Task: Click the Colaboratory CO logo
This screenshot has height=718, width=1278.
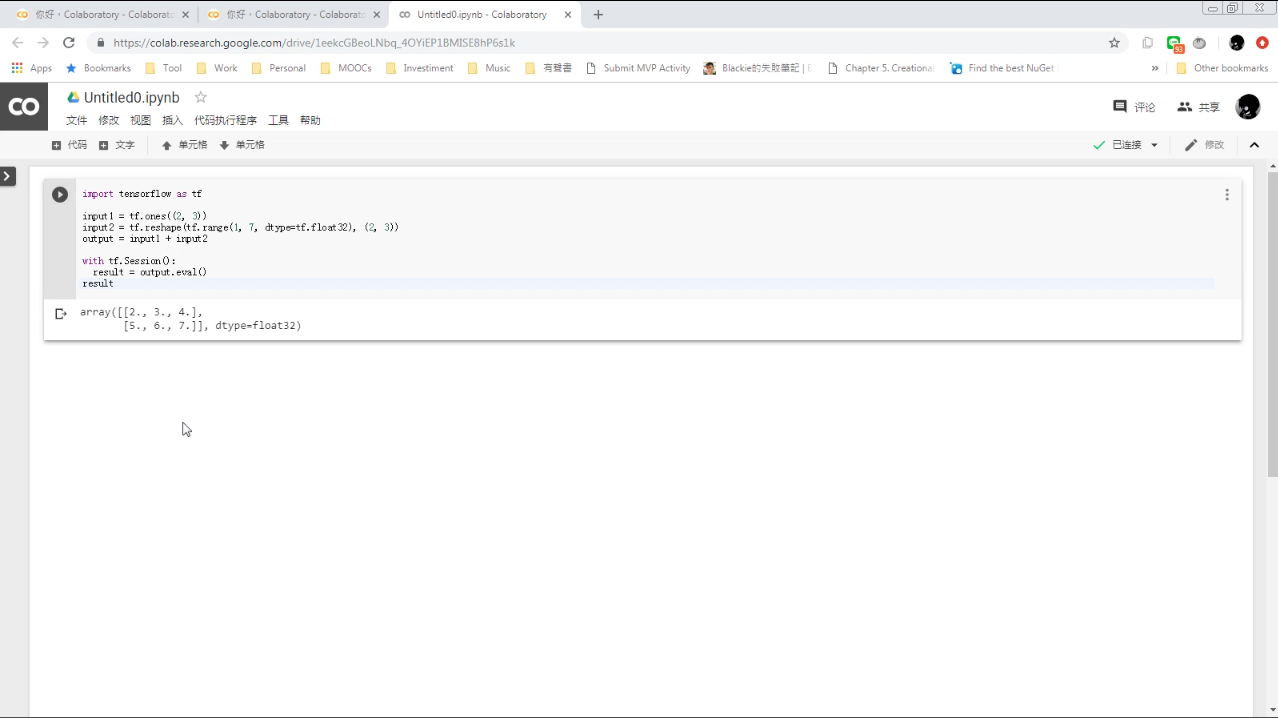Action: tap(24, 107)
